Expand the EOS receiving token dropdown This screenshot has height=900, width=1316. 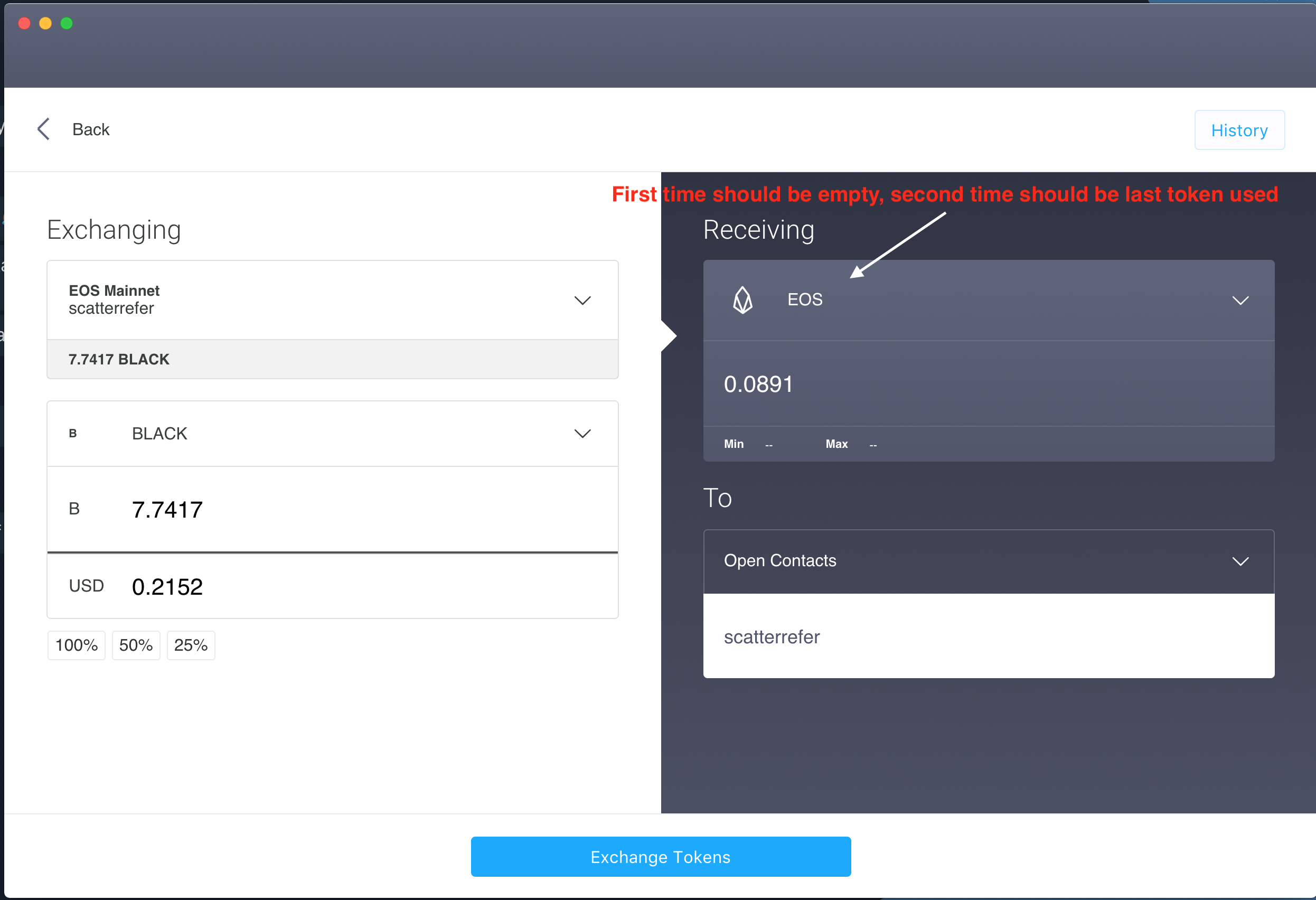click(x=1240, y=300)
